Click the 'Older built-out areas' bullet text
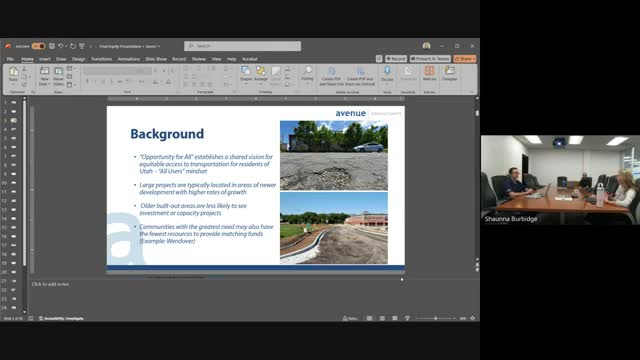640x360 pixels. [193, 209]
